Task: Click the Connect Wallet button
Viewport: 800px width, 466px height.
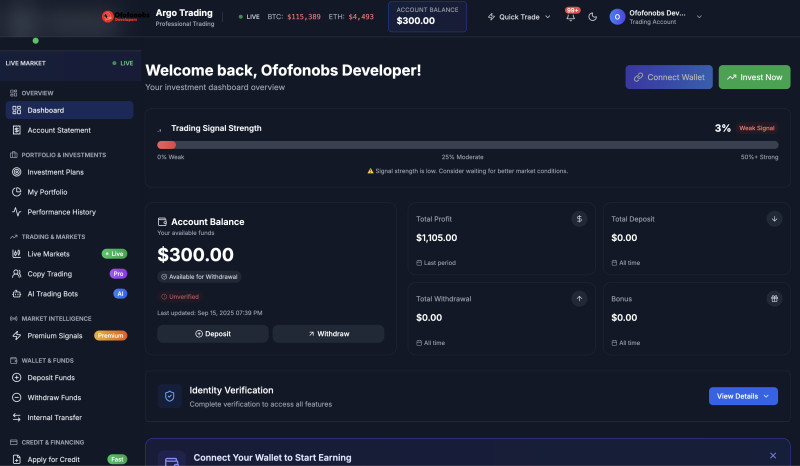Action: (x=669, y=77)
